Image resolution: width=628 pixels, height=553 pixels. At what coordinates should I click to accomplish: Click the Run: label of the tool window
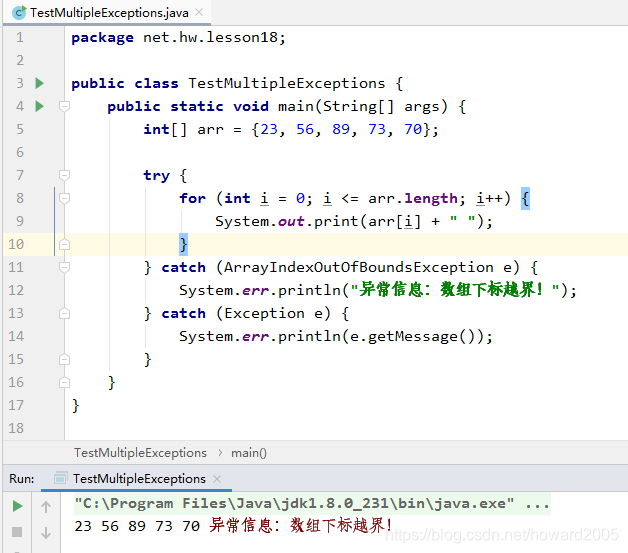[22, 479]
